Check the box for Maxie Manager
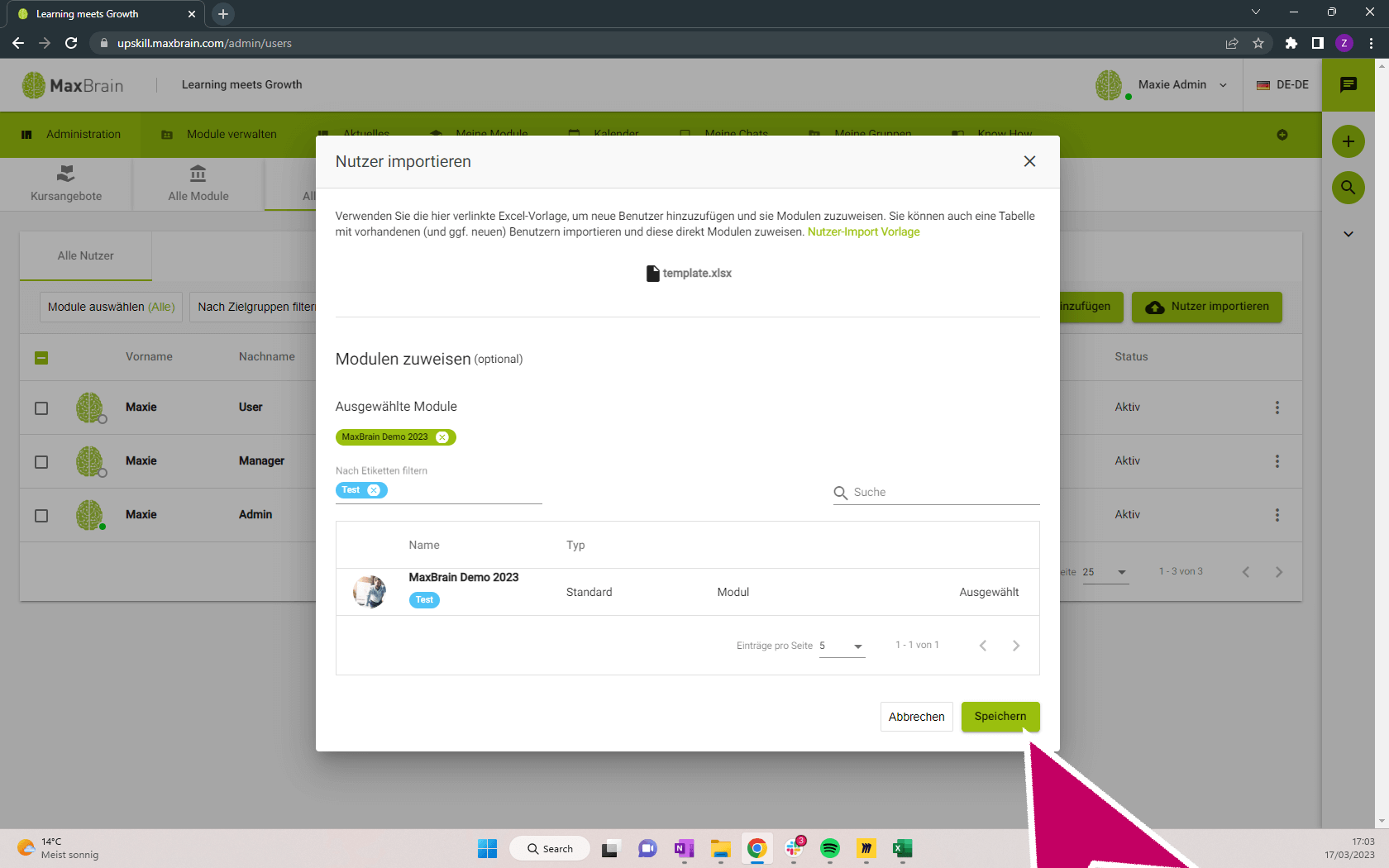The image size is (1389, 868). tap(41, 462)
